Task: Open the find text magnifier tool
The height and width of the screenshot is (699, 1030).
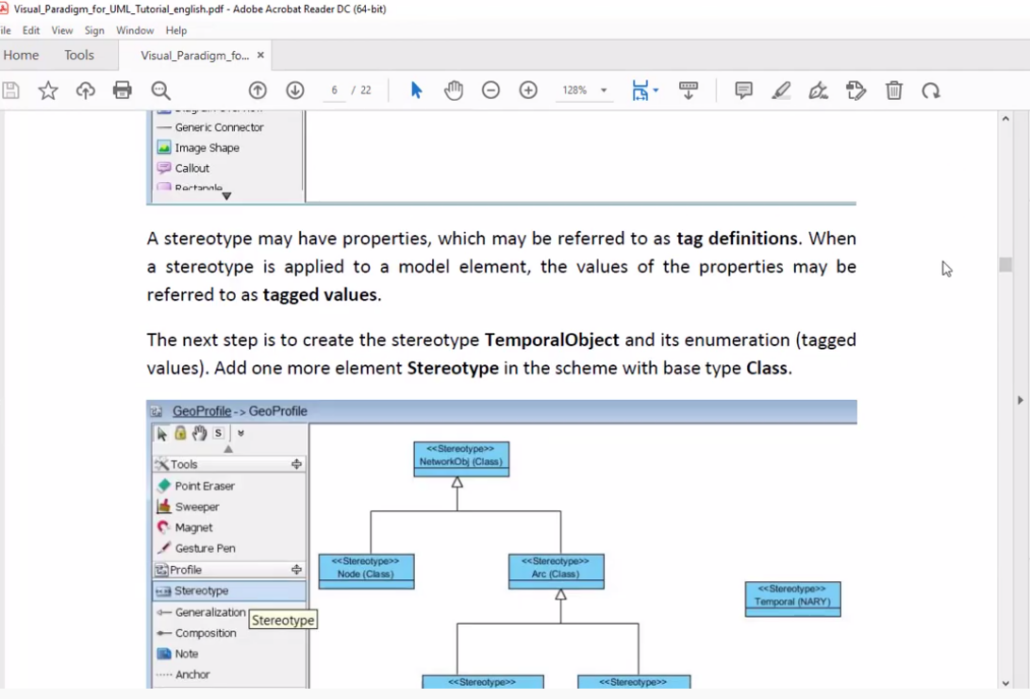Action: click(160, 90)
